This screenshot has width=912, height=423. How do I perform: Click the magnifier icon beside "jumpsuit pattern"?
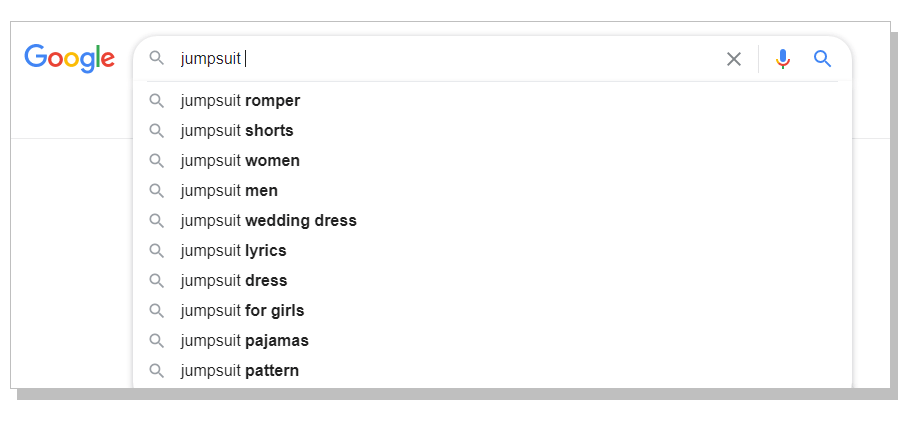click(x=156, y=371)
